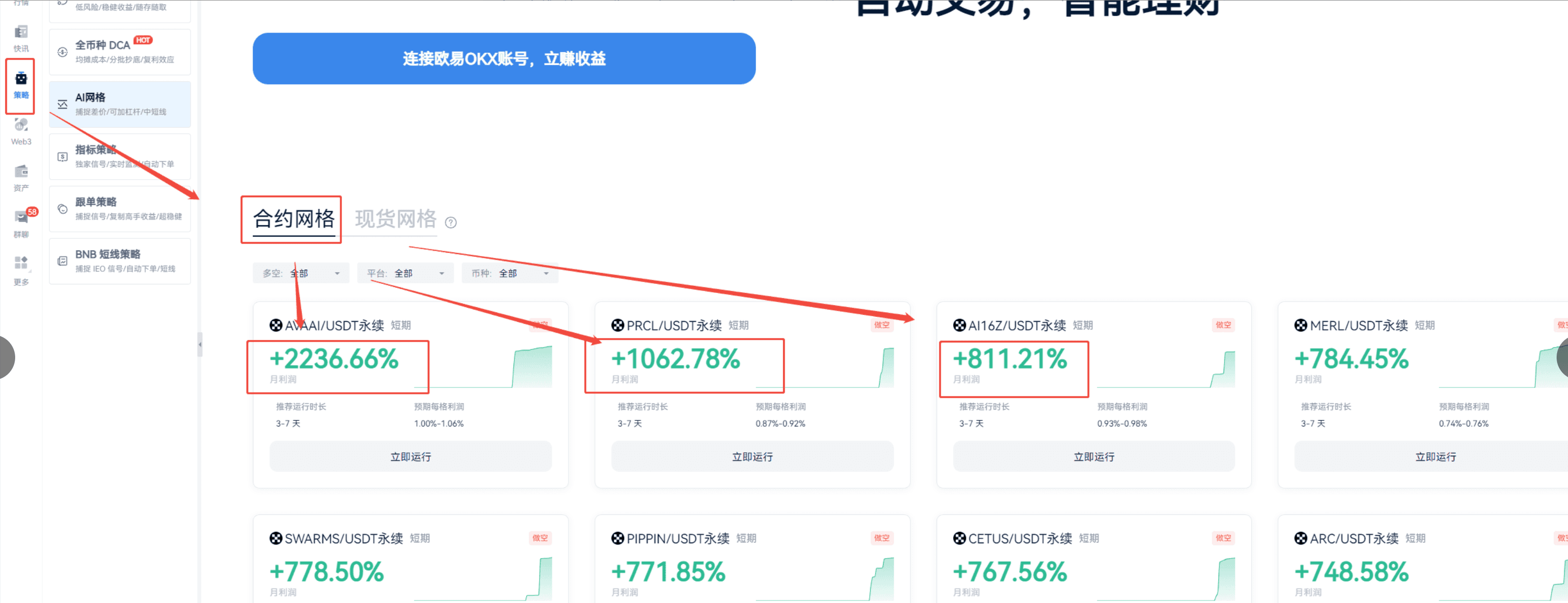Run the AI16Z/USDT strategy with 立即运行
The image size is (1568, 603).
coord(1094,457)
